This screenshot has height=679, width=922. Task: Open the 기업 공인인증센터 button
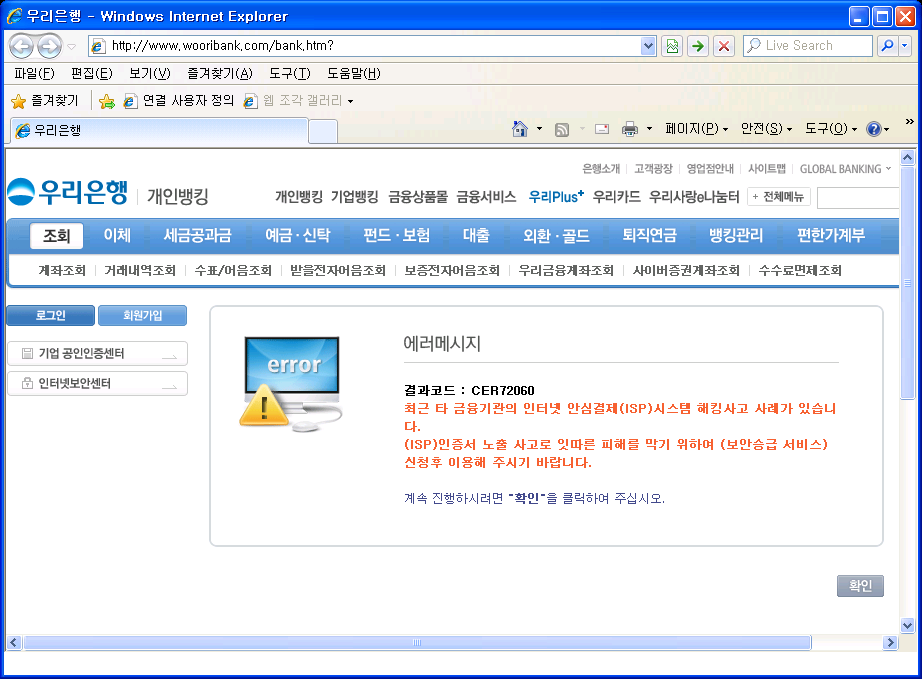[x=98, y=353]
